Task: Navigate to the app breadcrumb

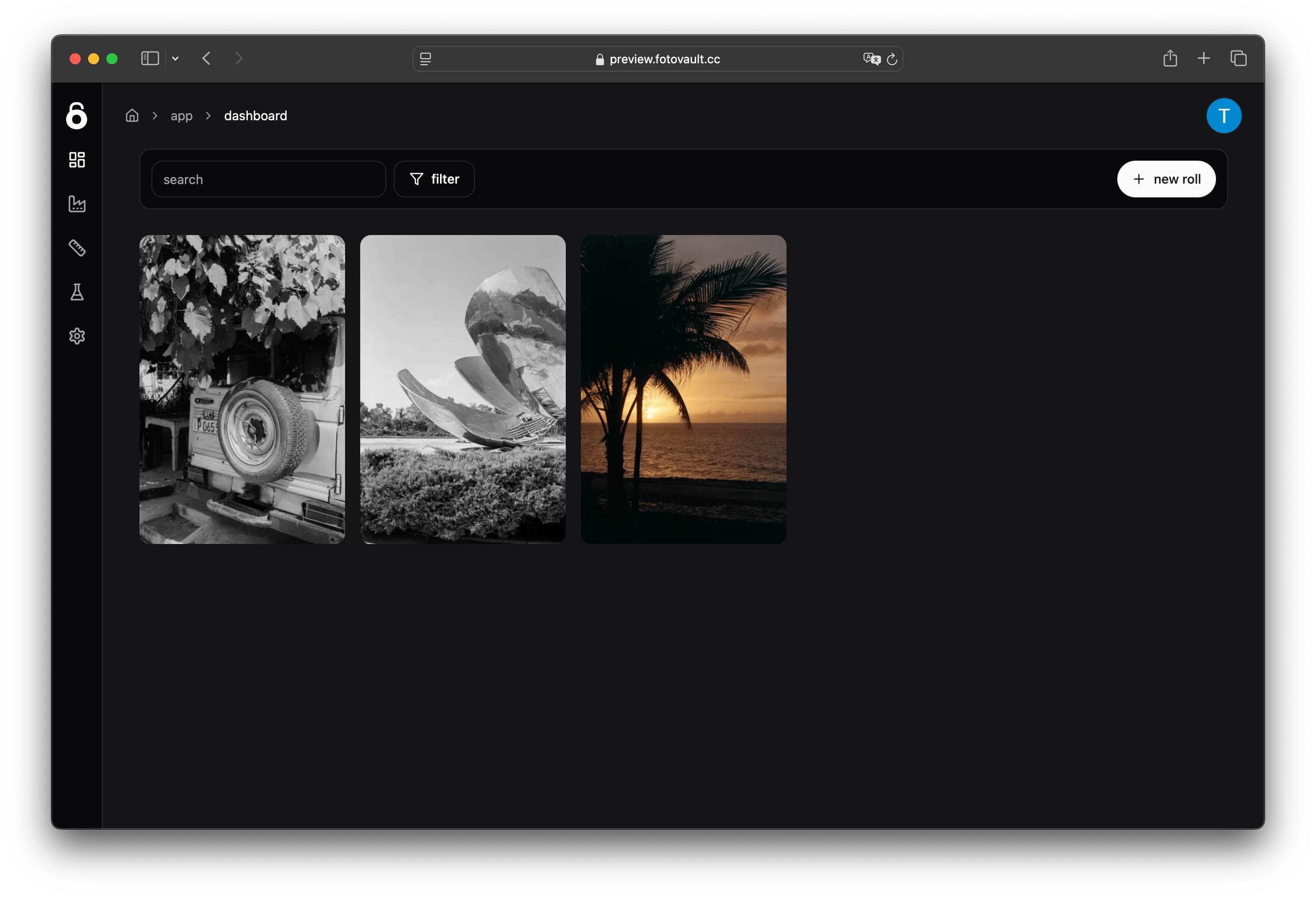Action: pyautogui.click(x=181, y=115)
